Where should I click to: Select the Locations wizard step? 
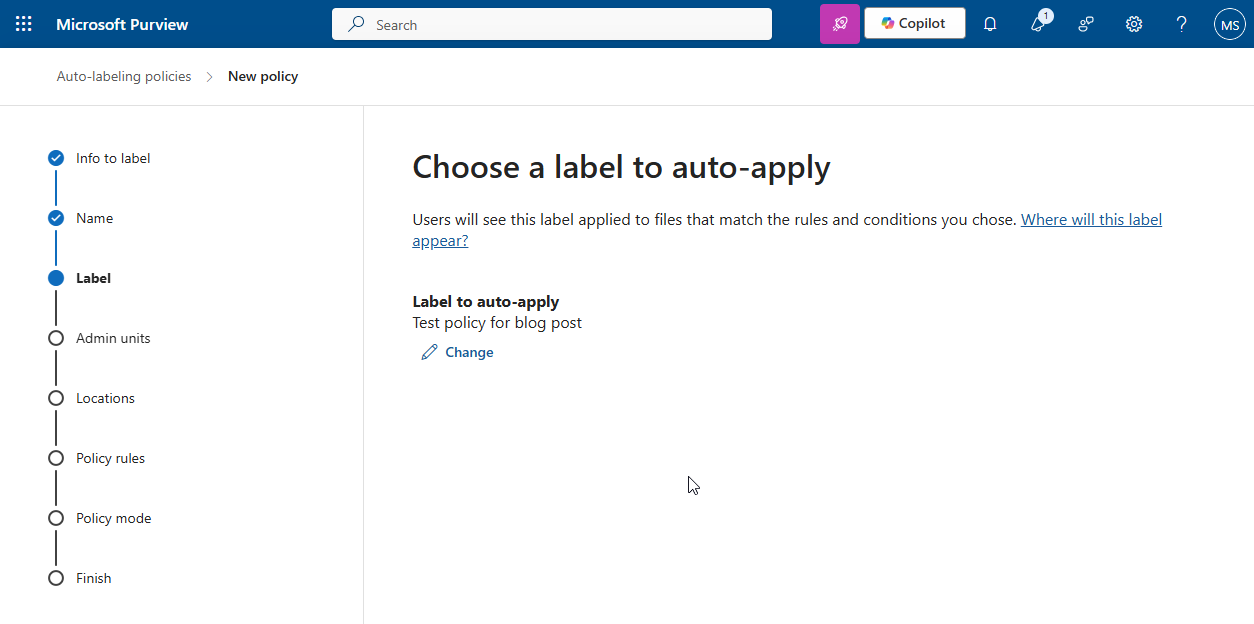[105, 397]
